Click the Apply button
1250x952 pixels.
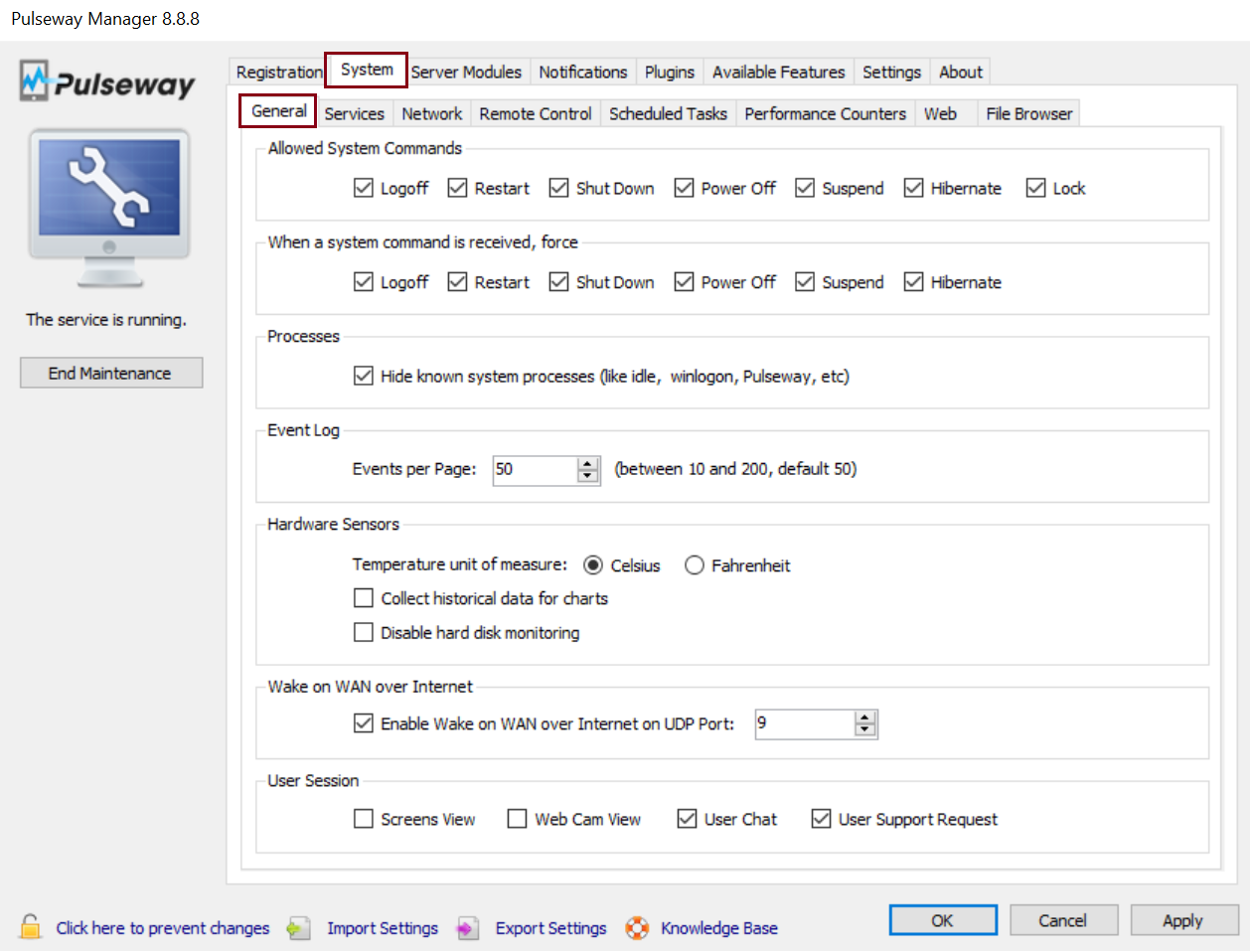[1183, 920]
